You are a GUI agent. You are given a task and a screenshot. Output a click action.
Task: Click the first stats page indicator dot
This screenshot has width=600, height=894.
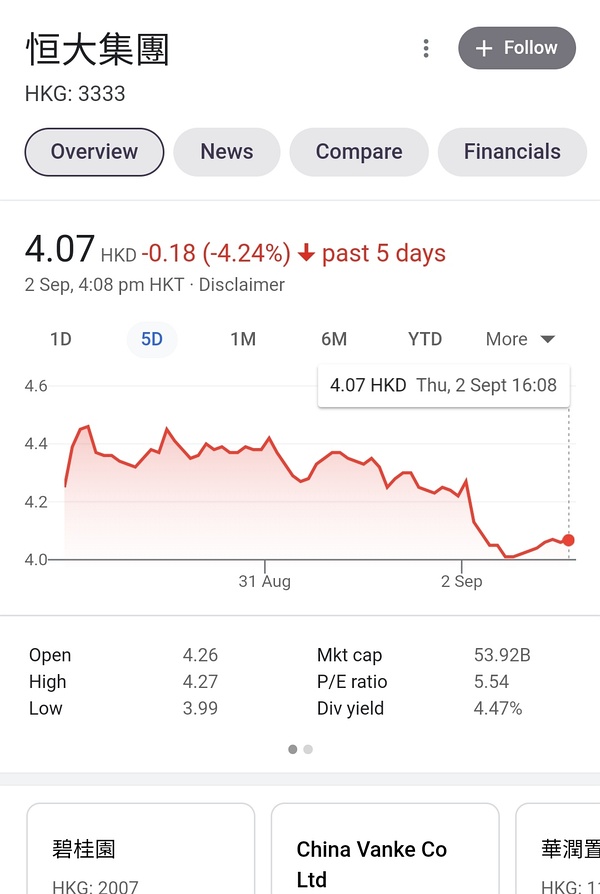293,749
